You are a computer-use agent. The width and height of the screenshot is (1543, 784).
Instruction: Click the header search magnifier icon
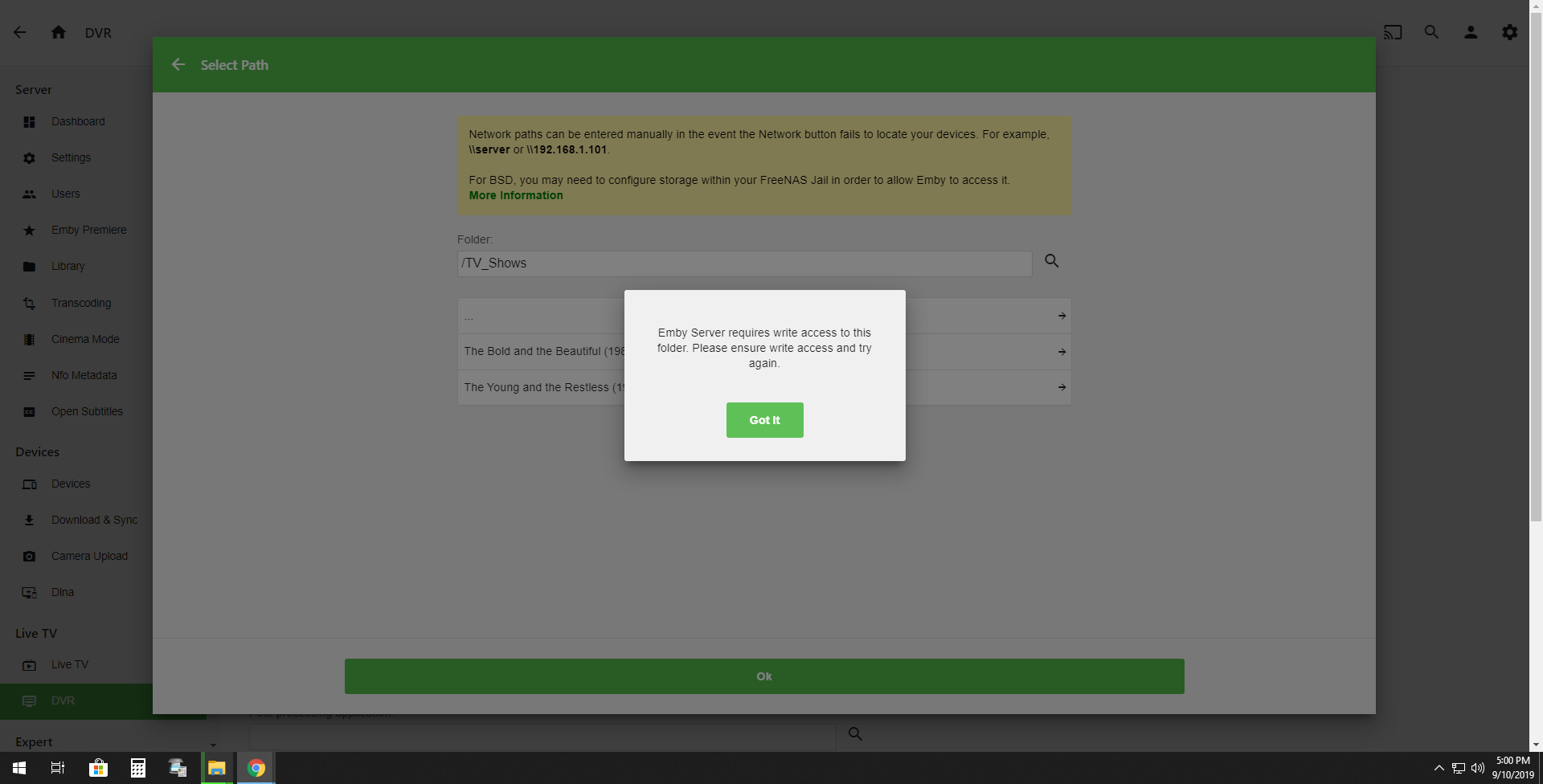(1431, 32)
